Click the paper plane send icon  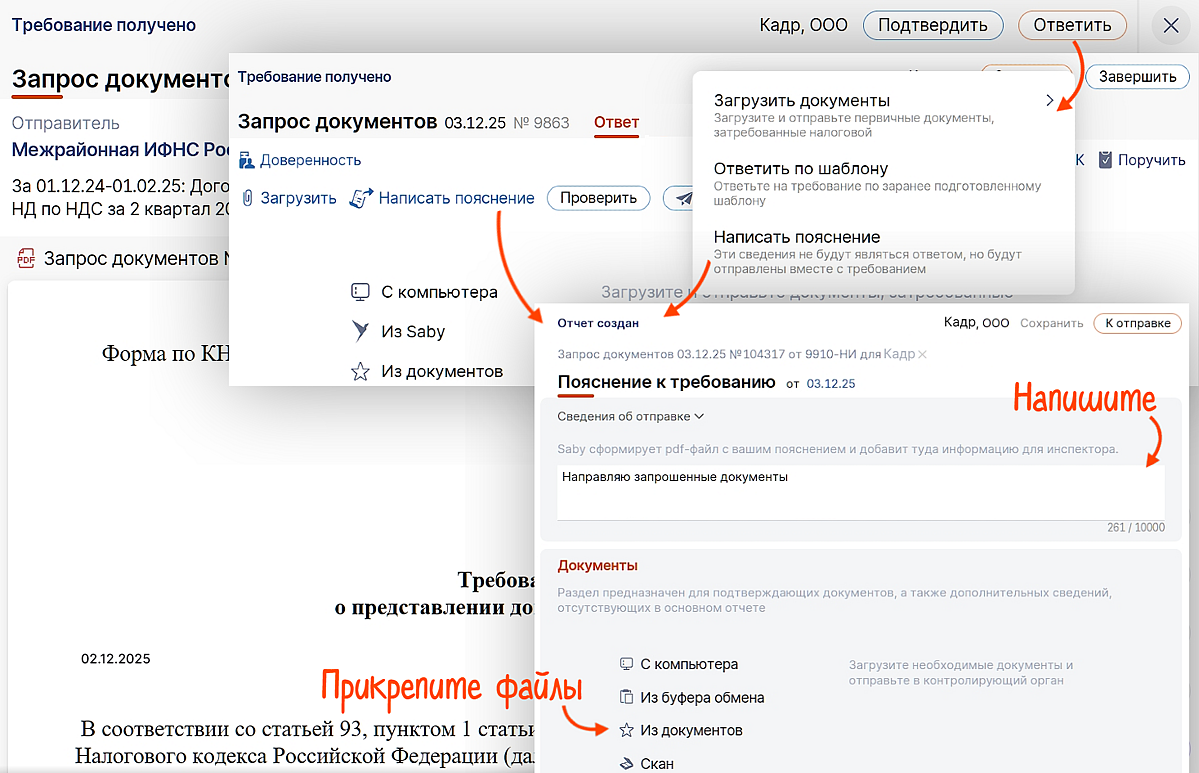pyautogui.click(x=684, y=198)
